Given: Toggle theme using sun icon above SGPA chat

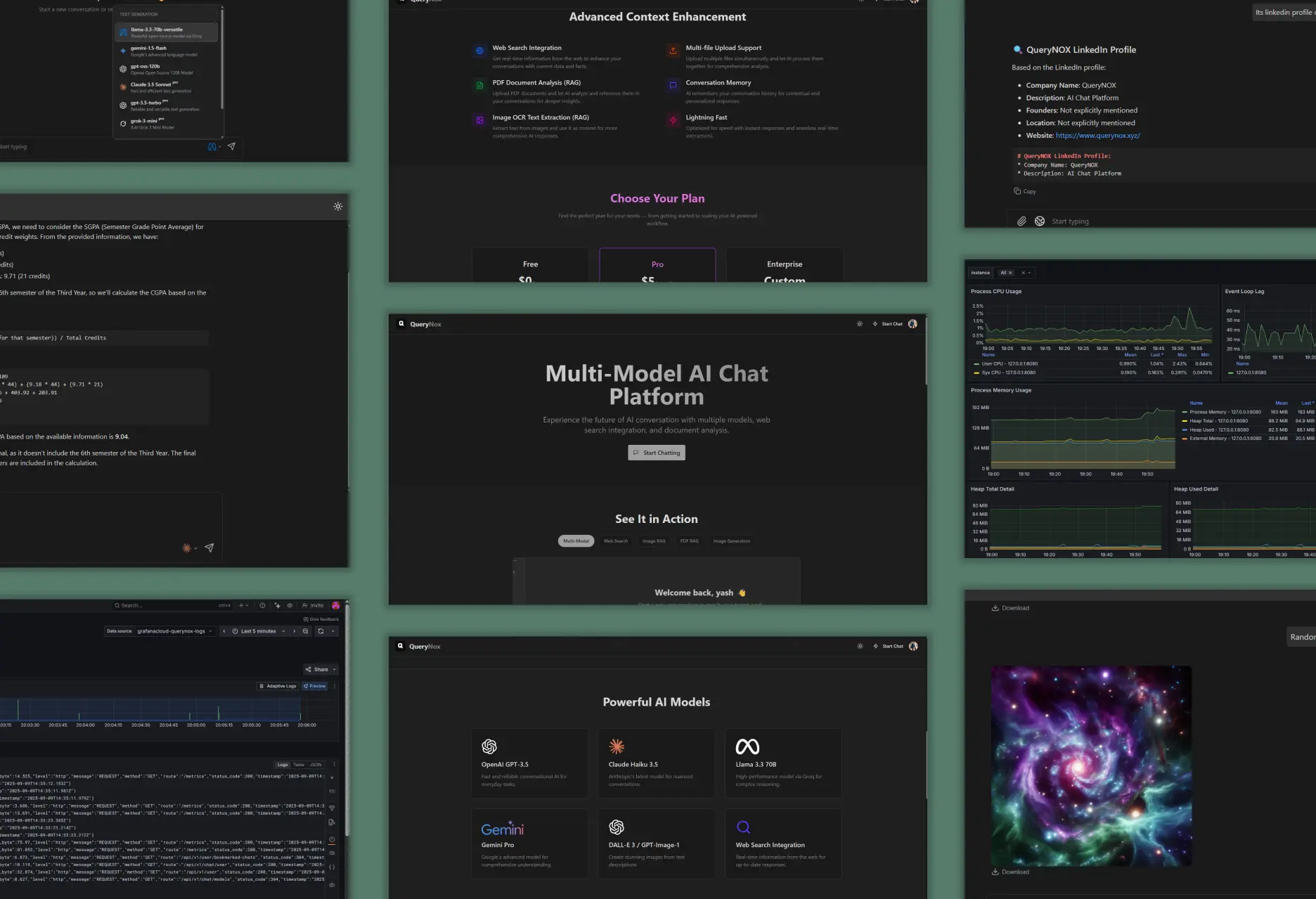Looking at the screenshot, I should (338, 207).
